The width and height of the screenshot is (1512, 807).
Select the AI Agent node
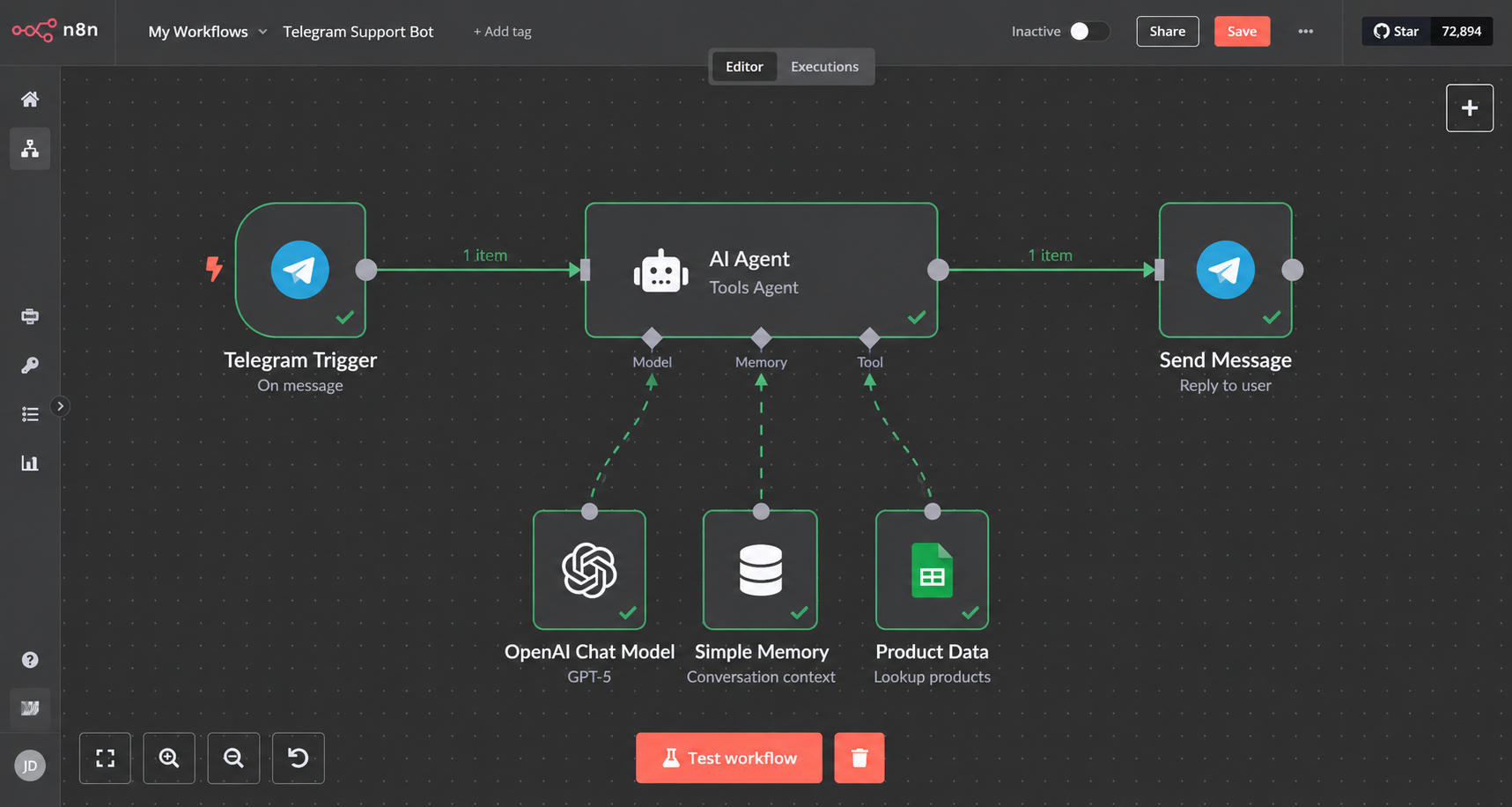[x=762, y=270]
